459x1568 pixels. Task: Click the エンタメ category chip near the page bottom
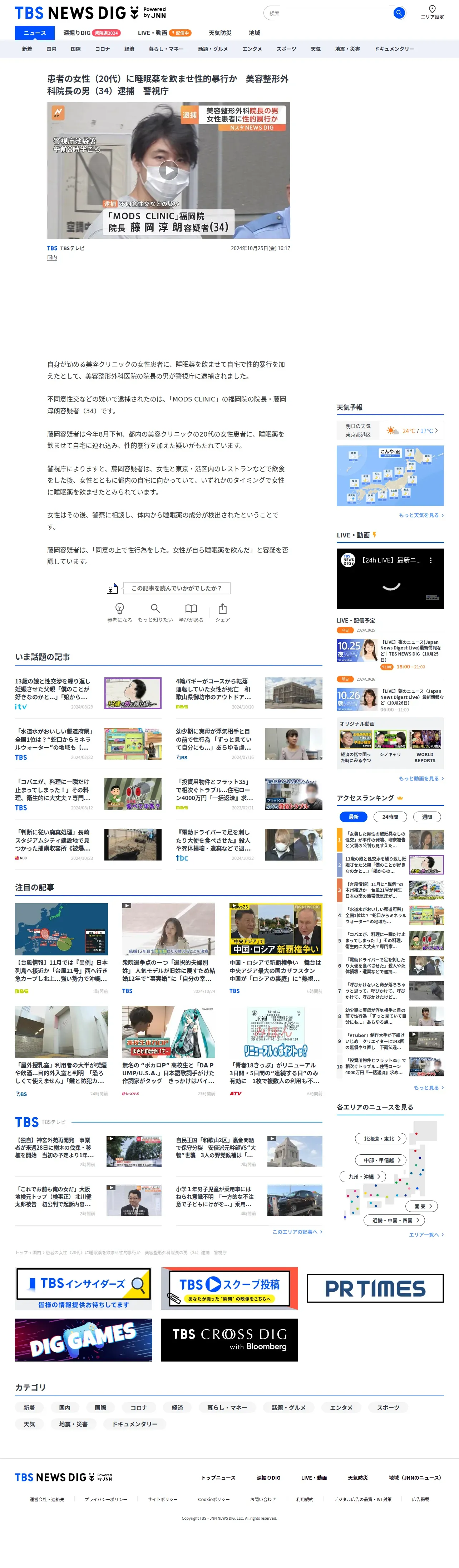click(x=341, y=1407)
